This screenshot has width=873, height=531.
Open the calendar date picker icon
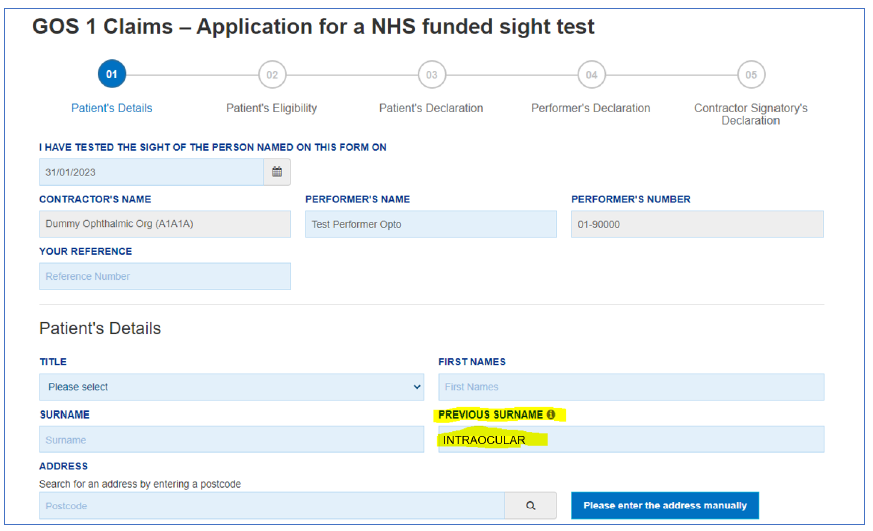pos(277,172)
